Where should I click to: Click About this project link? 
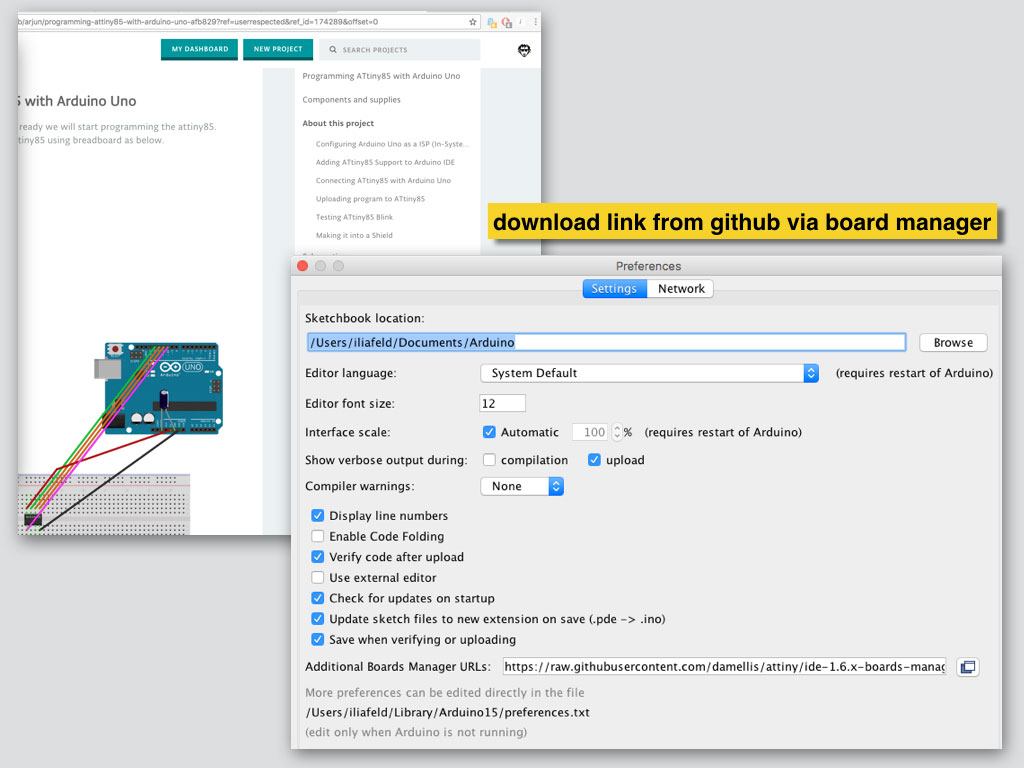(338, 123)
